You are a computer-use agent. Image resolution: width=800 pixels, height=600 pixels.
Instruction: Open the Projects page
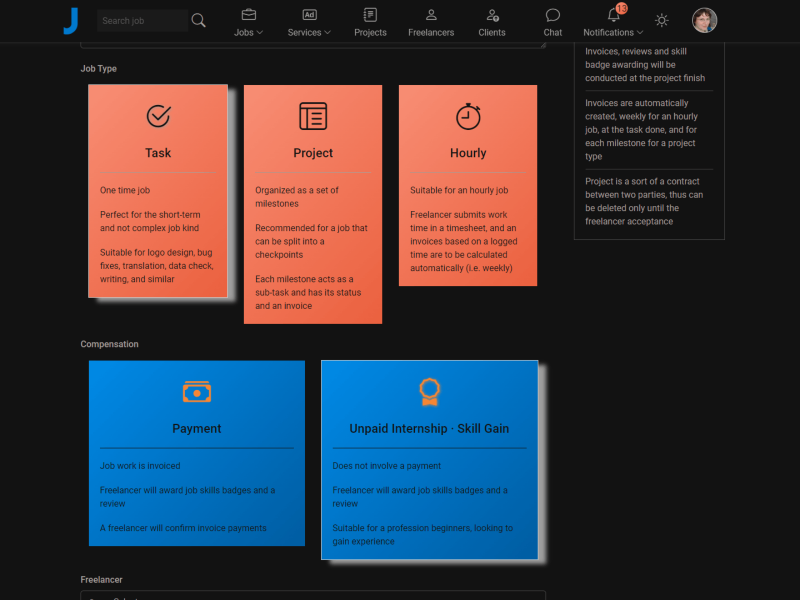(370, 22)
